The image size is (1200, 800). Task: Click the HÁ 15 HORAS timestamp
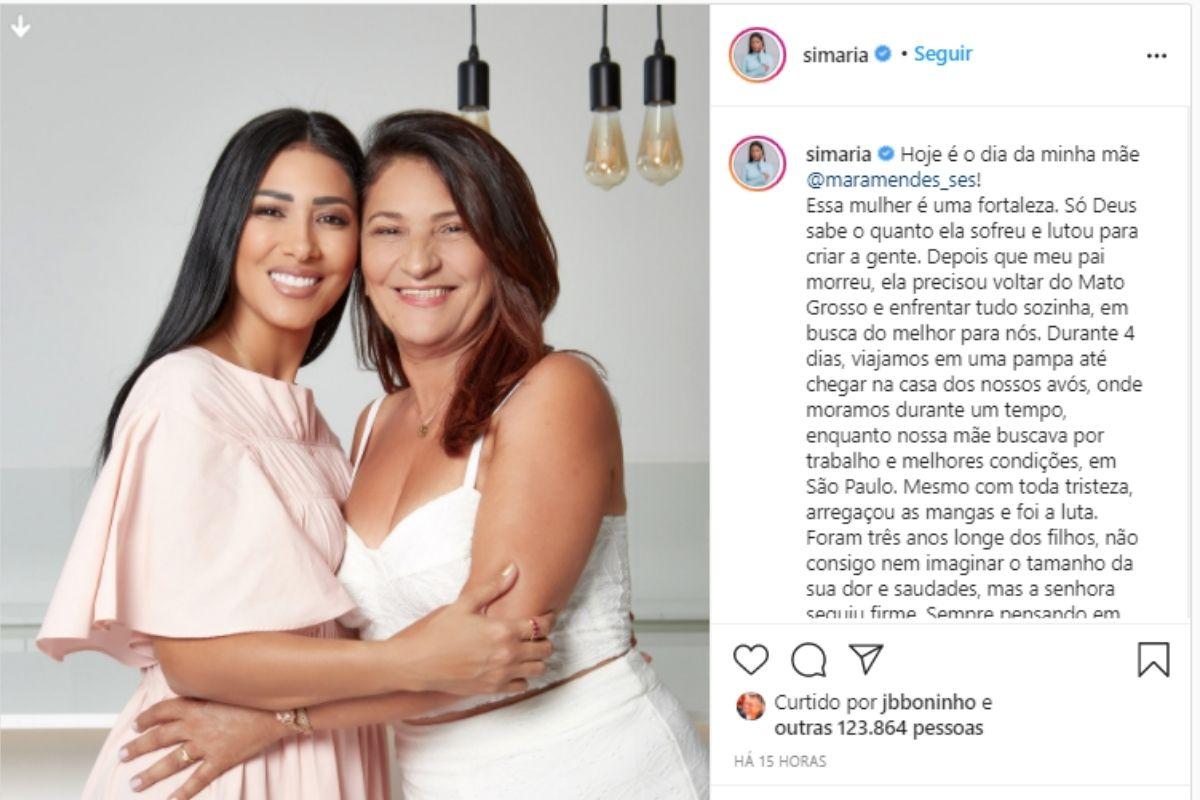coord(781,761)
